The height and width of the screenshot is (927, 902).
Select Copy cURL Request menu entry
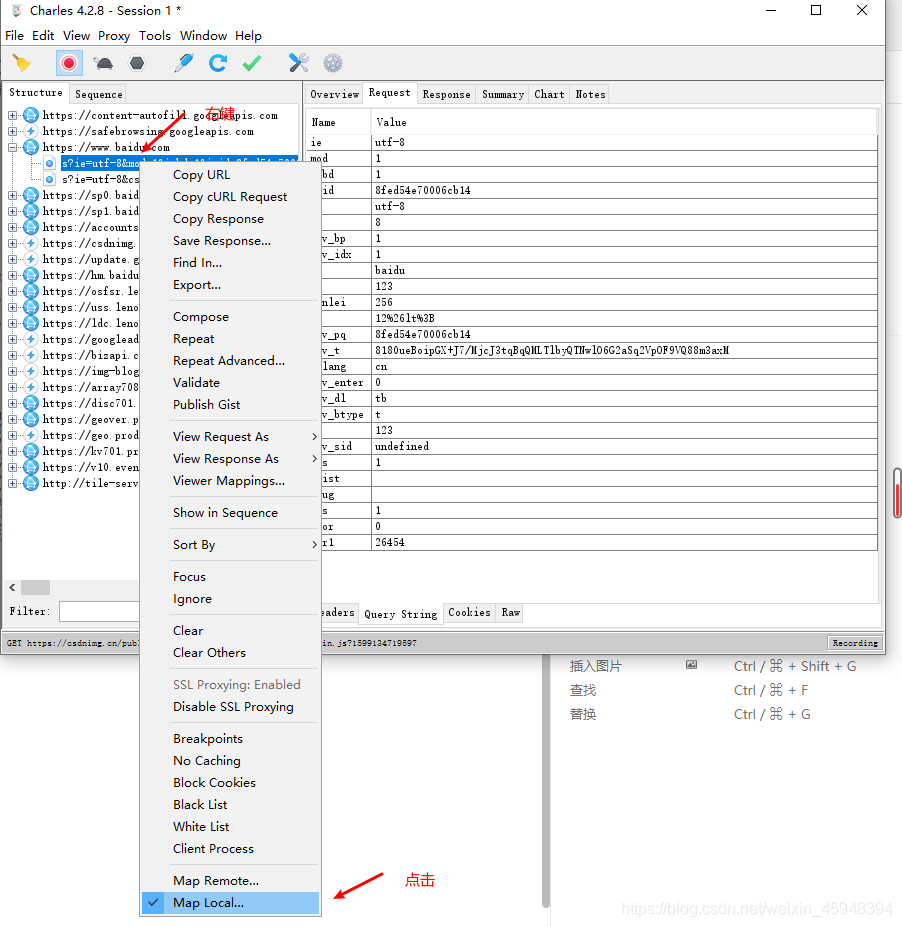[x=231, y=196]
